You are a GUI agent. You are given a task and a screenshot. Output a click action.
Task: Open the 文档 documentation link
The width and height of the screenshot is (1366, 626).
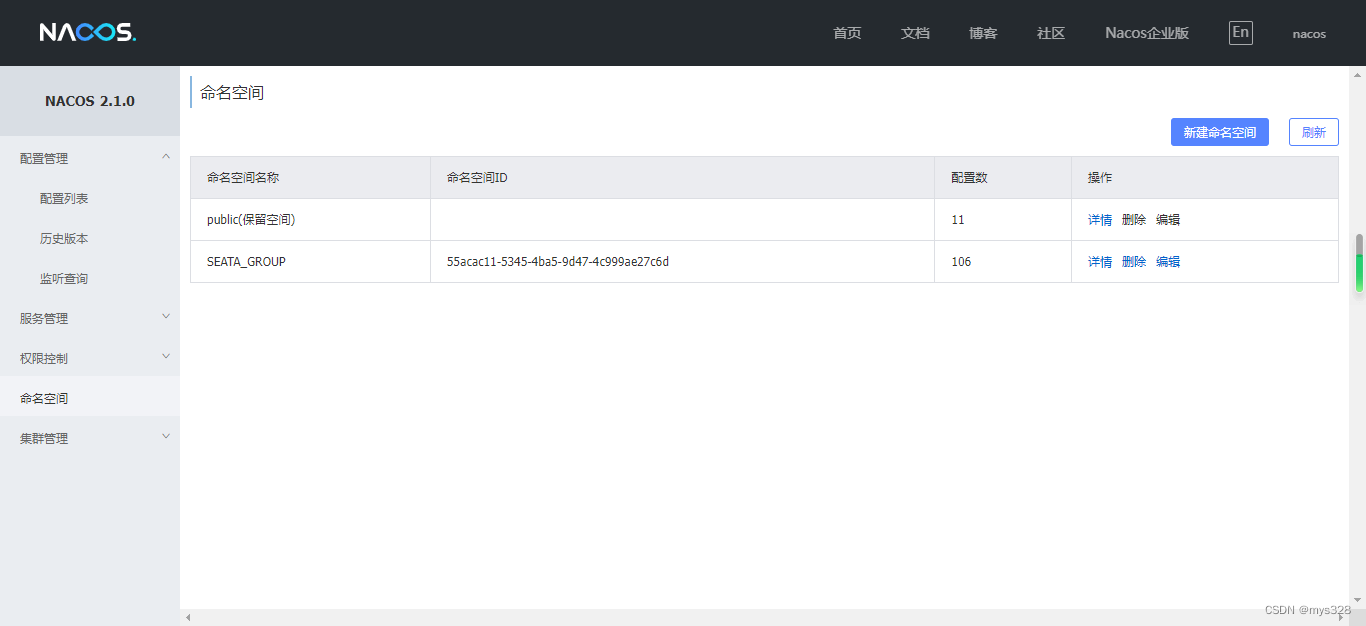(x=915, y=33)
